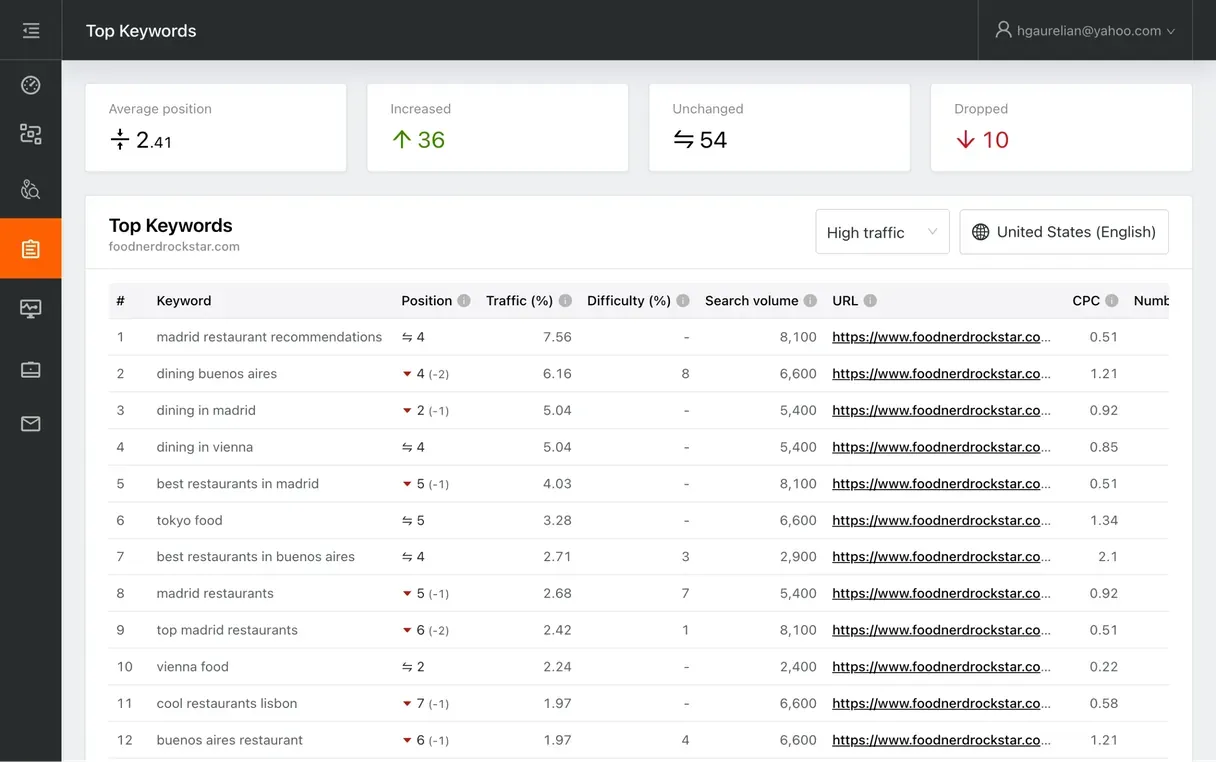Select the active Top Keywords clipboard icon
Viewport: 1216px width, 762px height.
tap(31, 248)
